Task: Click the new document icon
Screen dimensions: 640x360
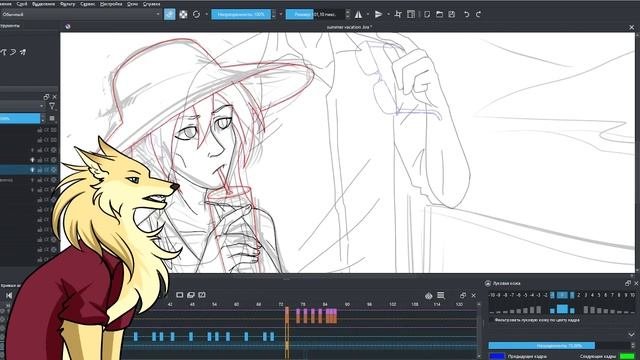Action: point(427,14)
